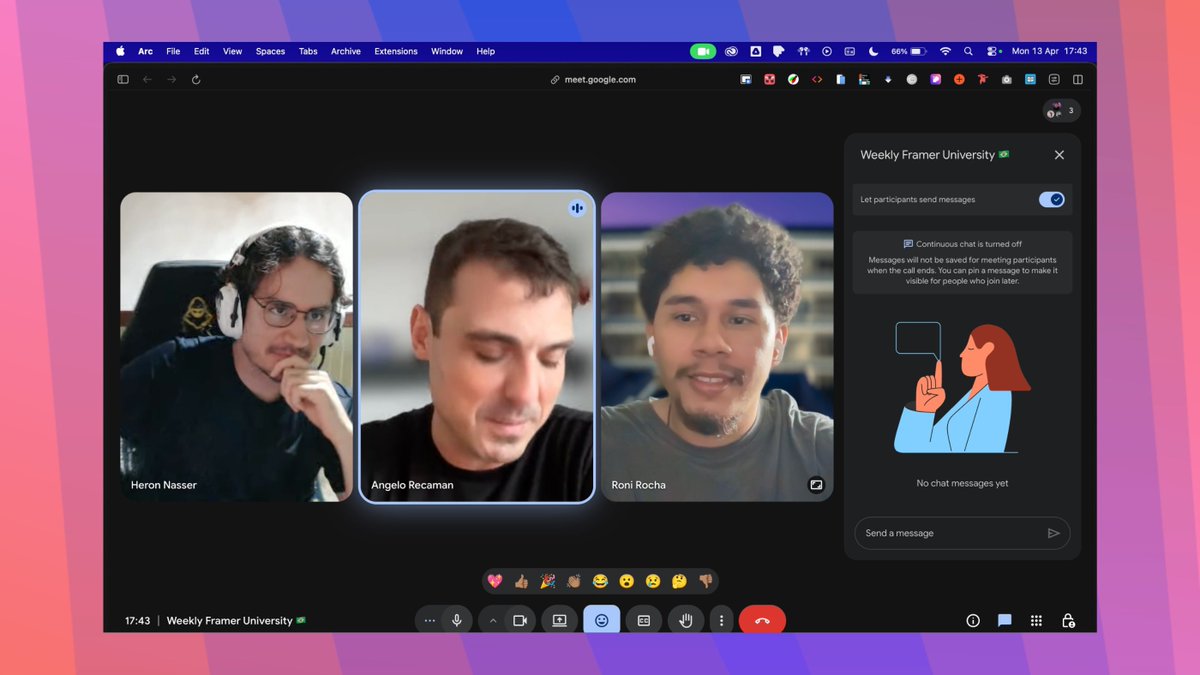Expand video settings chevron beside camera
The width and height of the screenshot is (1200, 675).
click(x=493, y=620)
